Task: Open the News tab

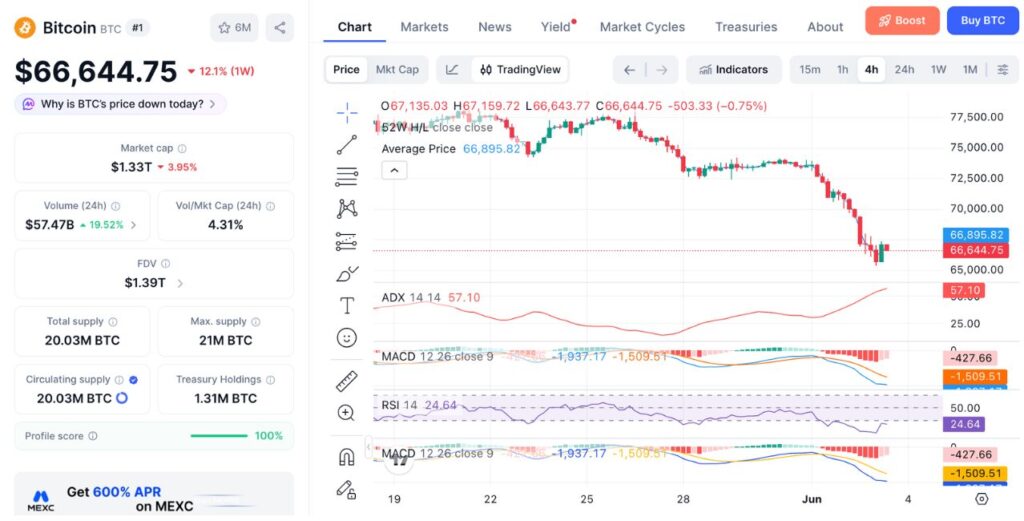Action: click(495, 27)
